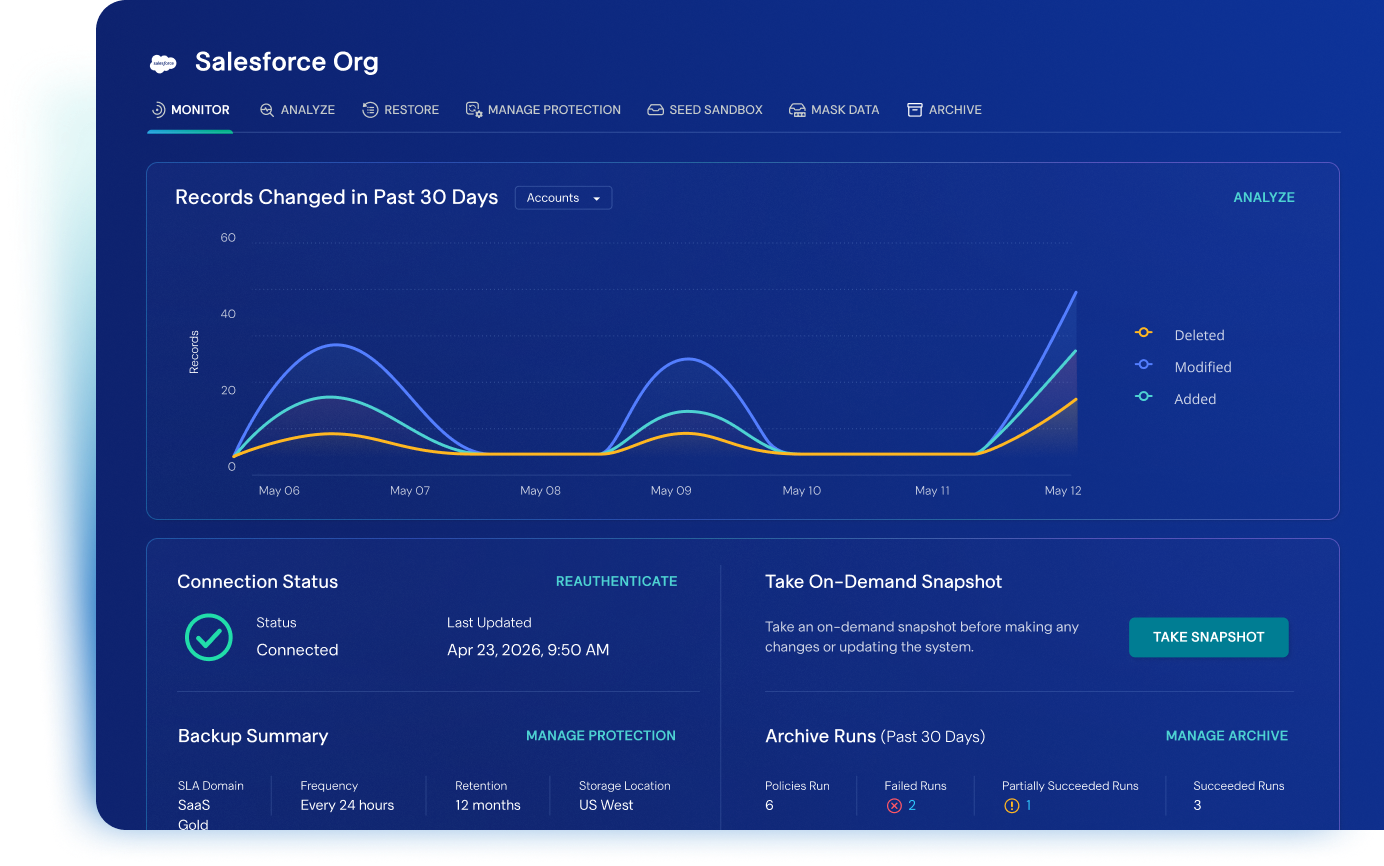The width and height of the screenshot is (1384, 866).
Task: Click the Archive box icon
Action: (x=914, y=110)
